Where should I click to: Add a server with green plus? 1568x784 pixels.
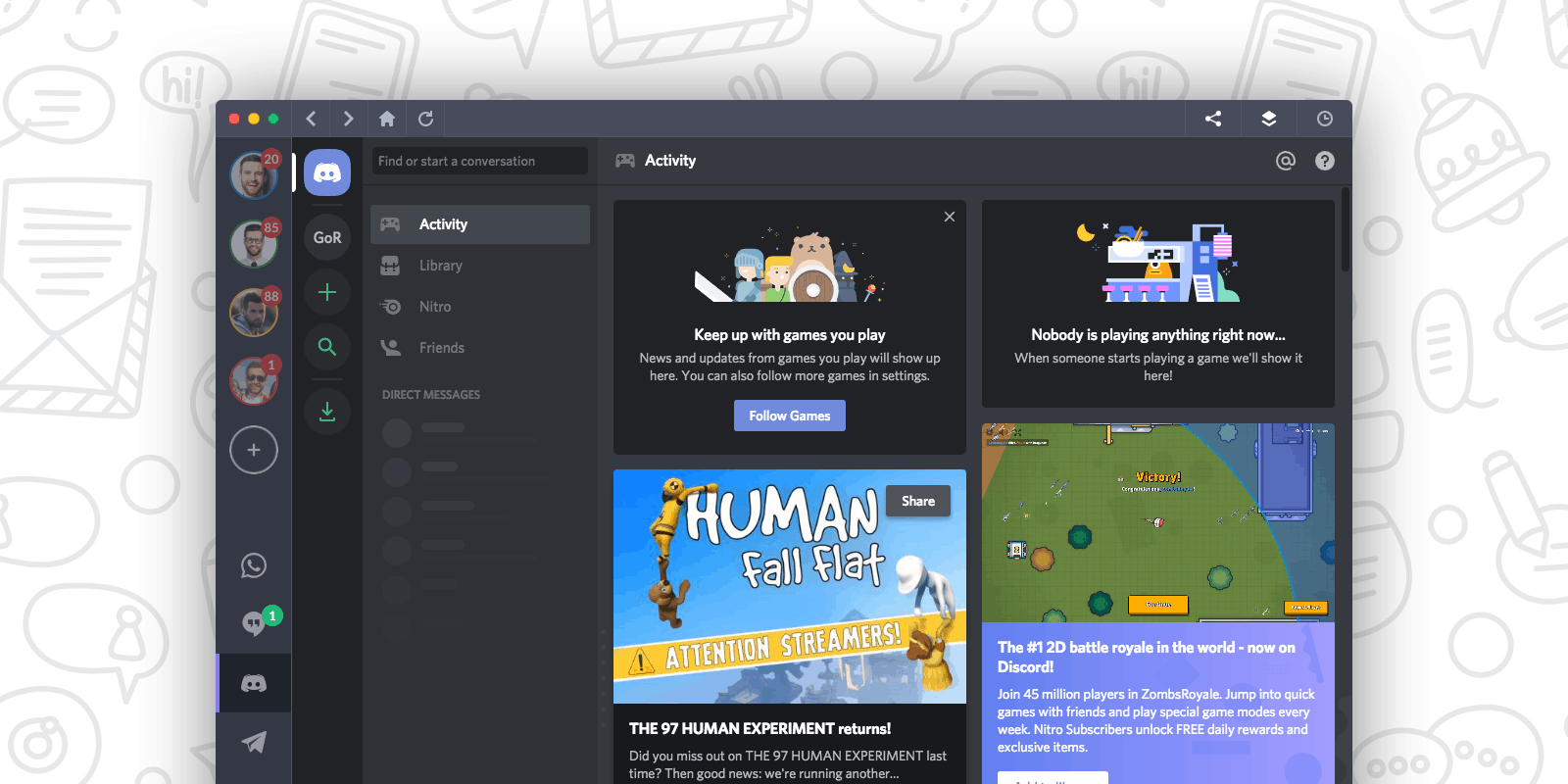[x=327, y=292]
